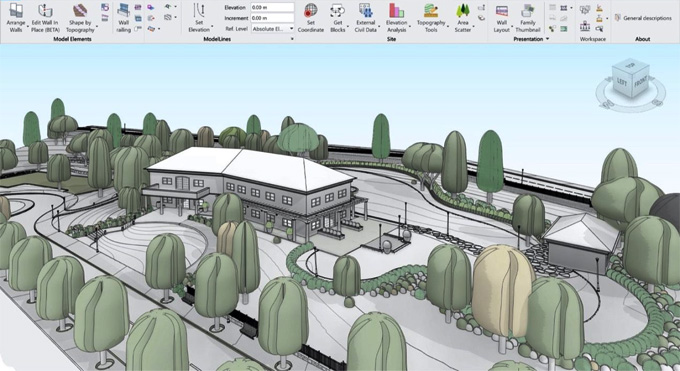This screenshot has width=680, height=371.
Task: Activate the Set Elevation tool
Action: [x=199, y=17]
